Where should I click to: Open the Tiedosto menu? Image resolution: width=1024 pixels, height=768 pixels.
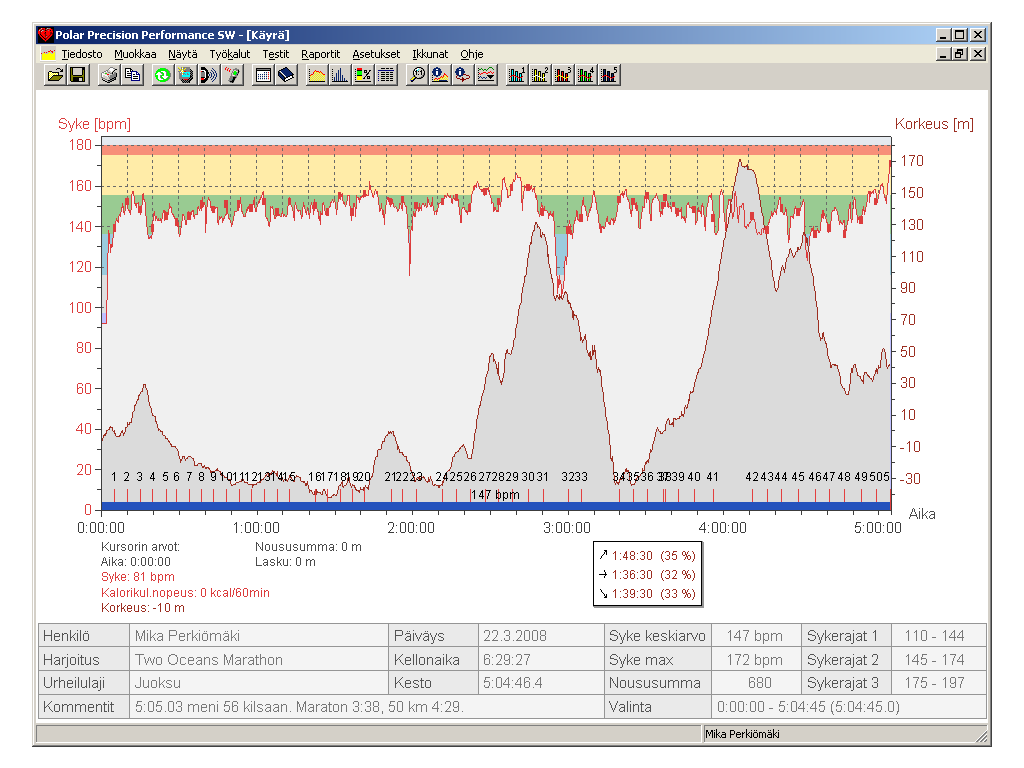click(81, 54)
